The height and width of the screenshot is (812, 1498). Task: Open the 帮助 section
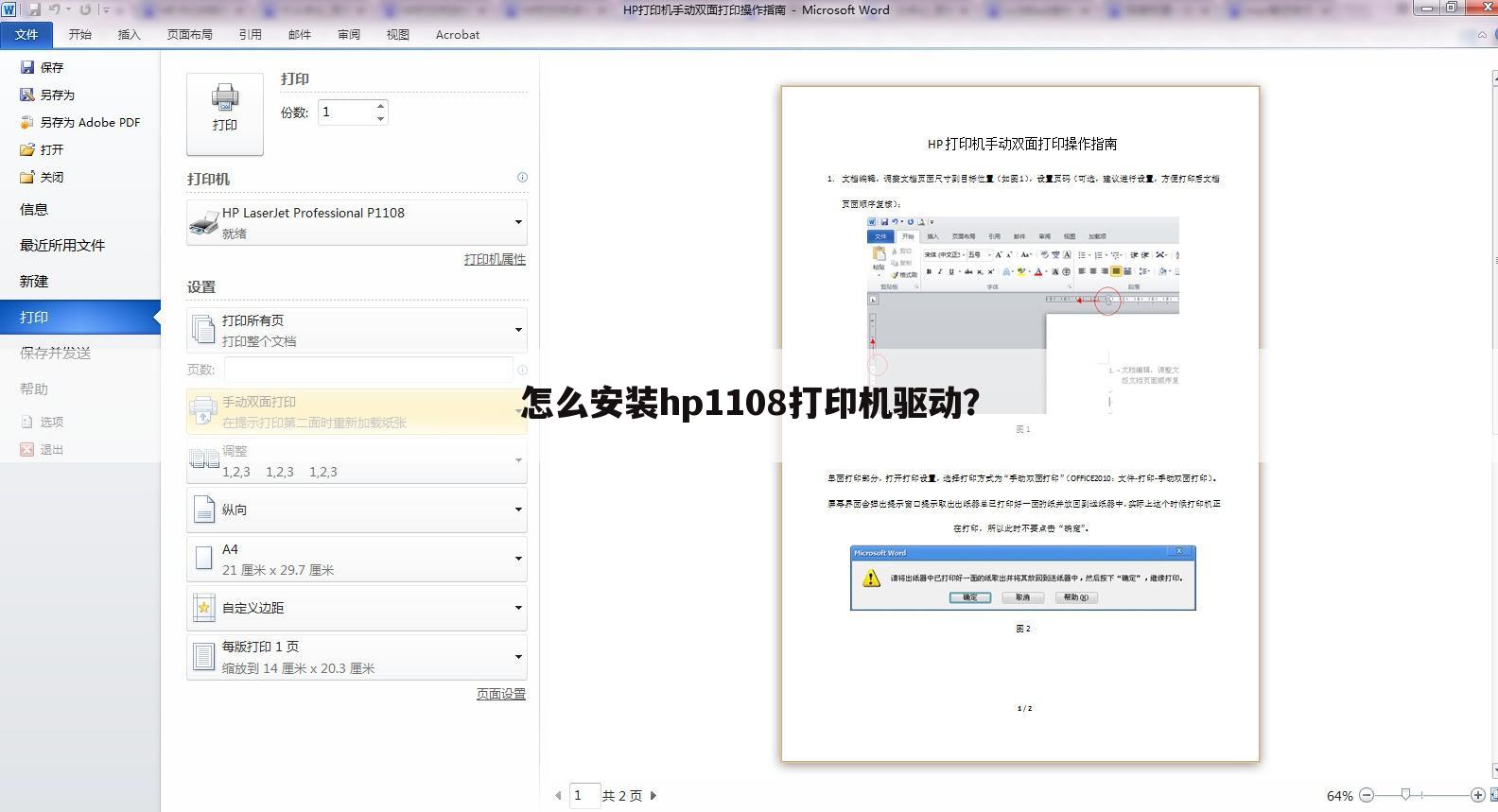click(x=34, y=389)
